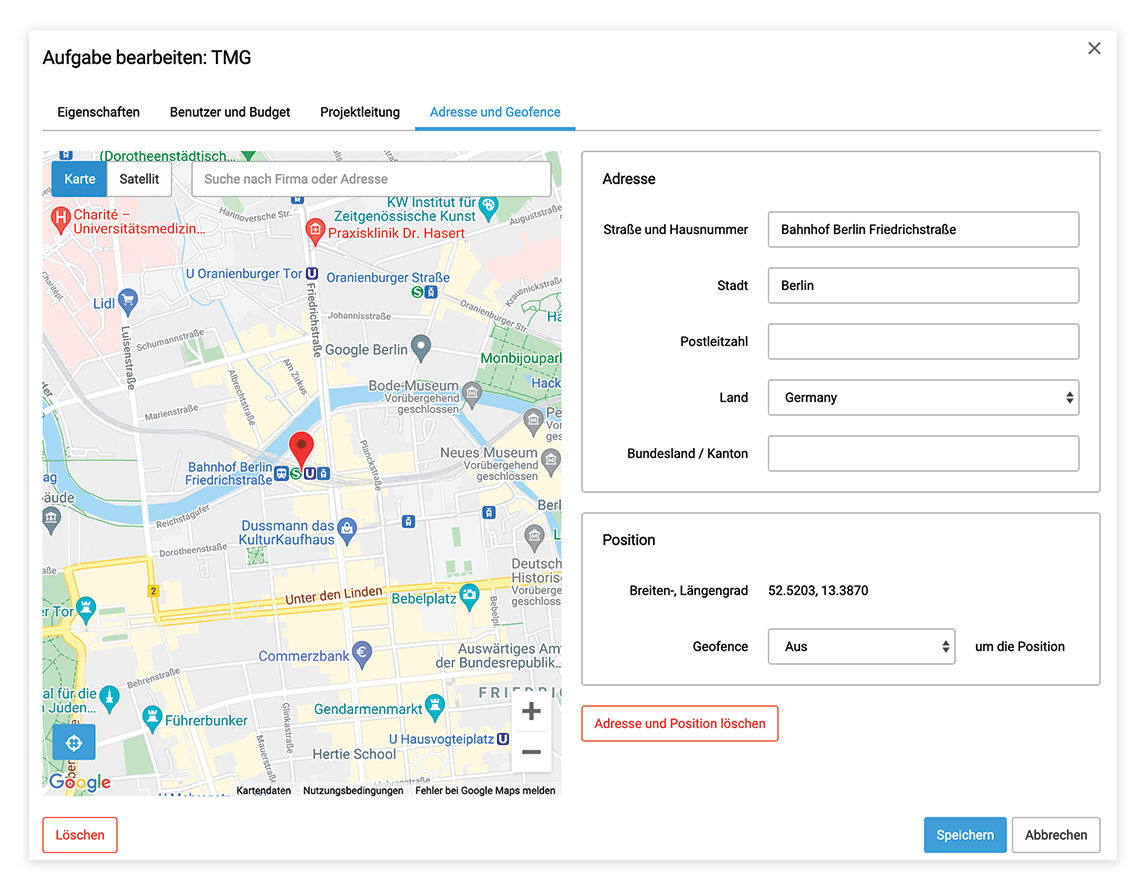Click the Führerbunker landmark marker
This screenshot has width=1147, height=890.
(152, 719)
